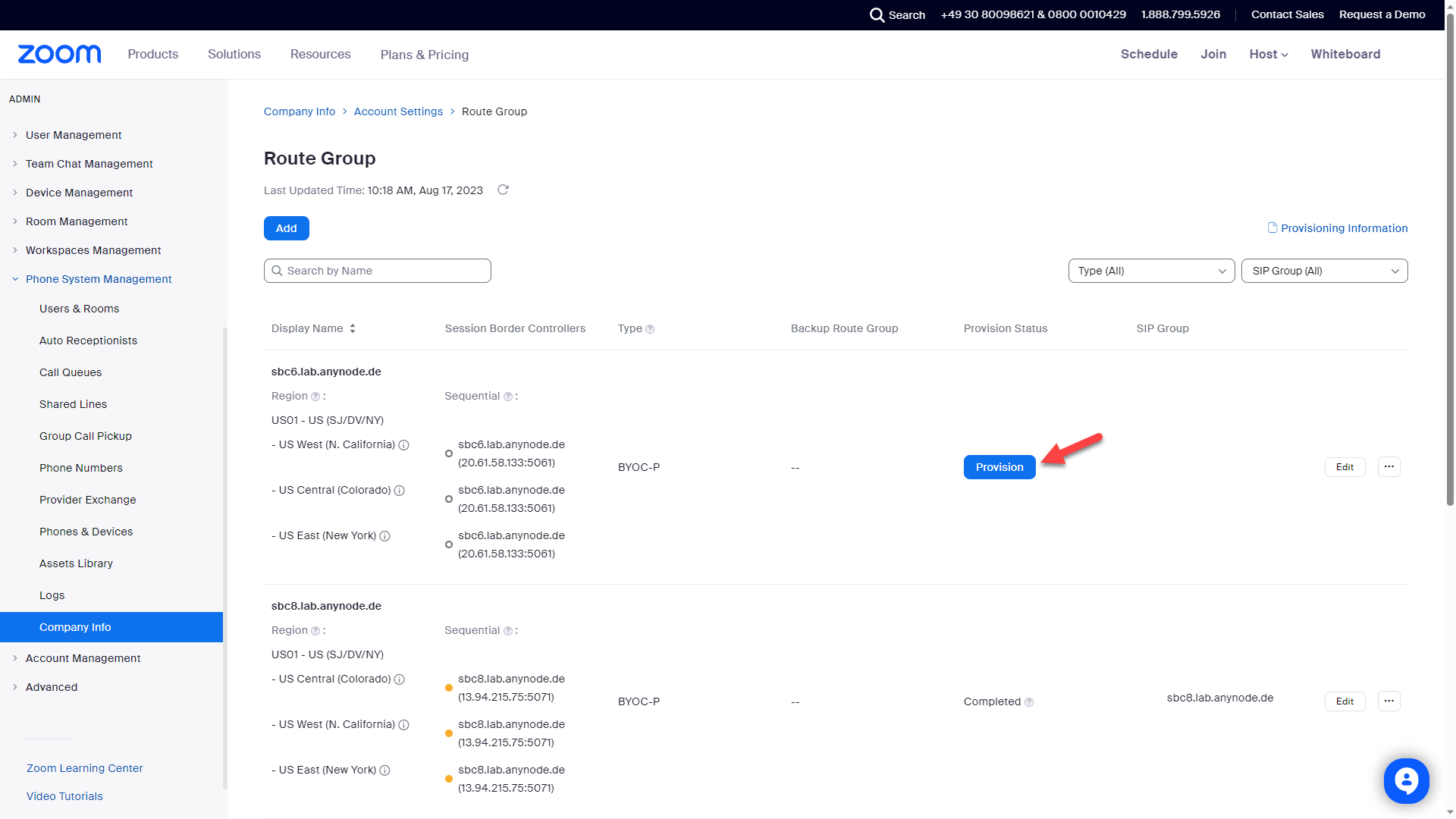Open the Products menu

pyautogui.click(x=153, y=55)
